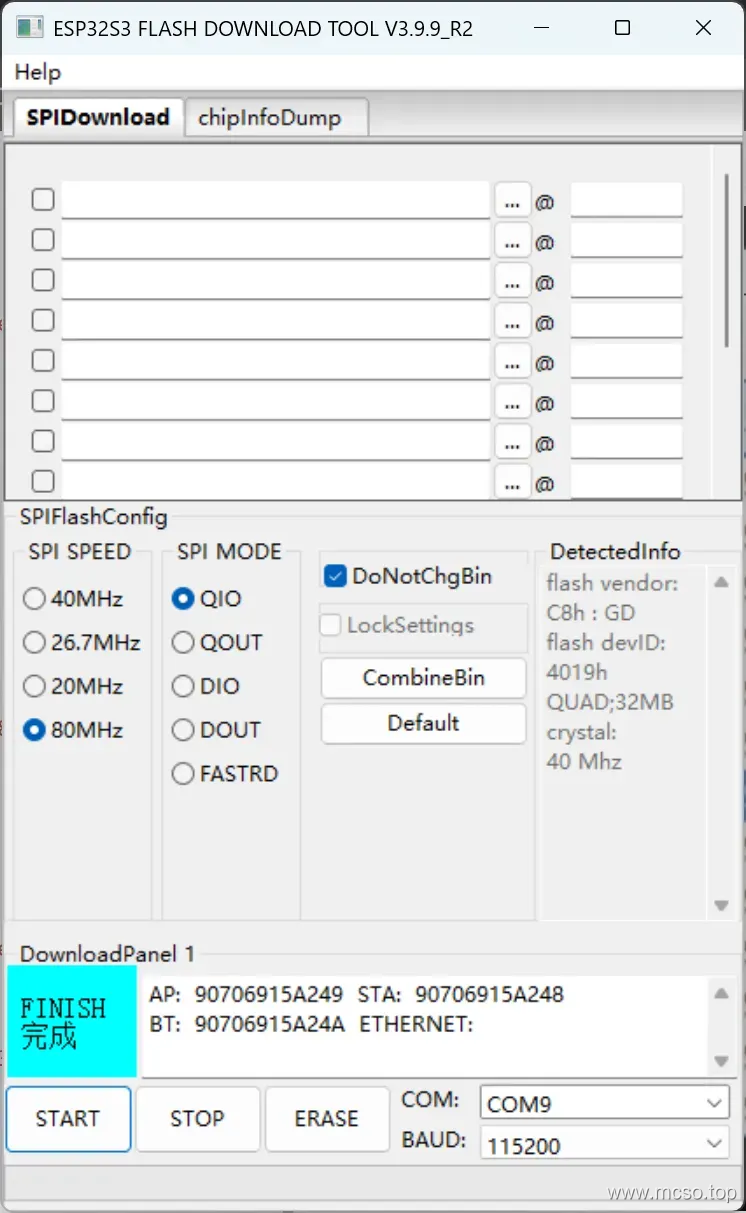The image size is (746, 1213).
Task: Click the first row's address field after @
Action: tap(626, 200)
